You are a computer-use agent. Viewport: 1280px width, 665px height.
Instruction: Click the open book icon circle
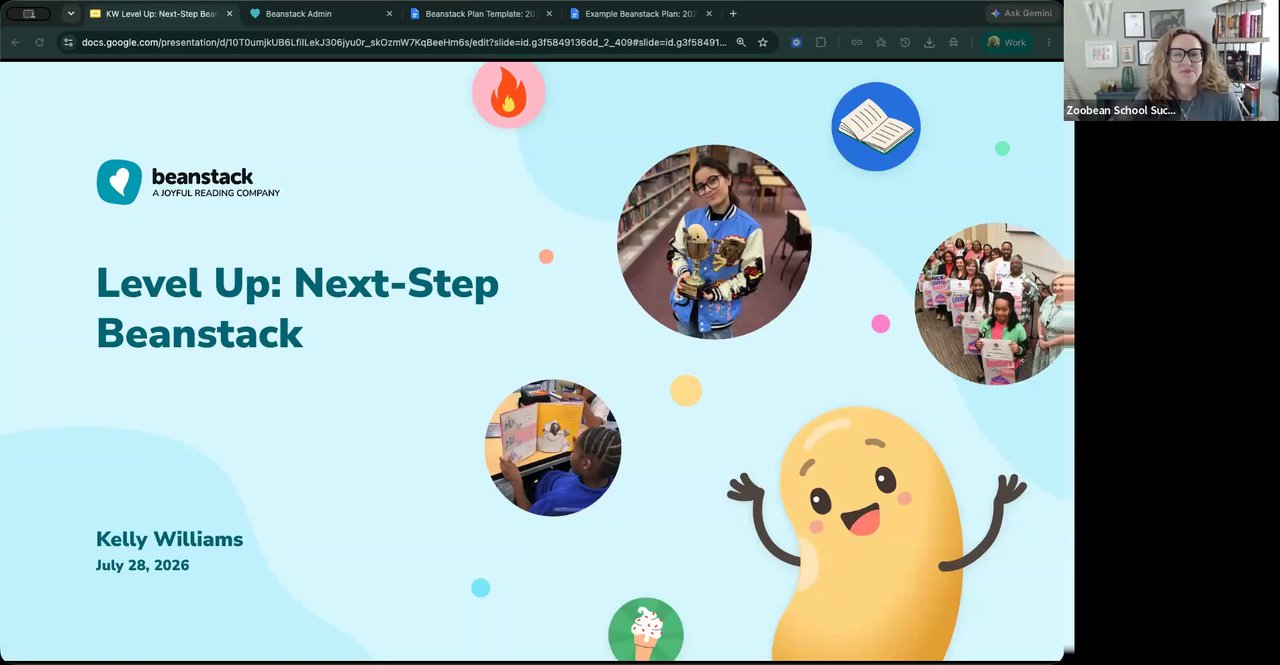point(876,127)
